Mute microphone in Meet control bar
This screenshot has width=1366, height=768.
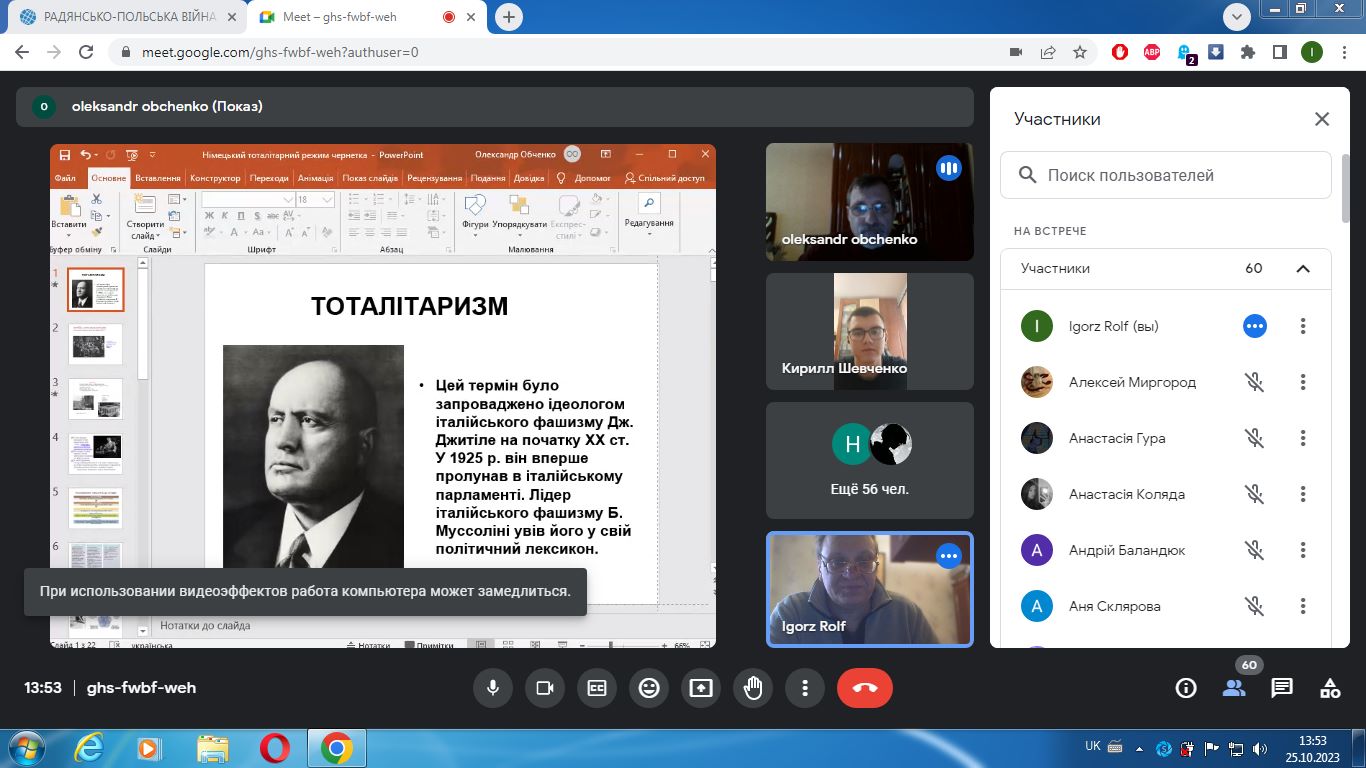tap(493, 688)
